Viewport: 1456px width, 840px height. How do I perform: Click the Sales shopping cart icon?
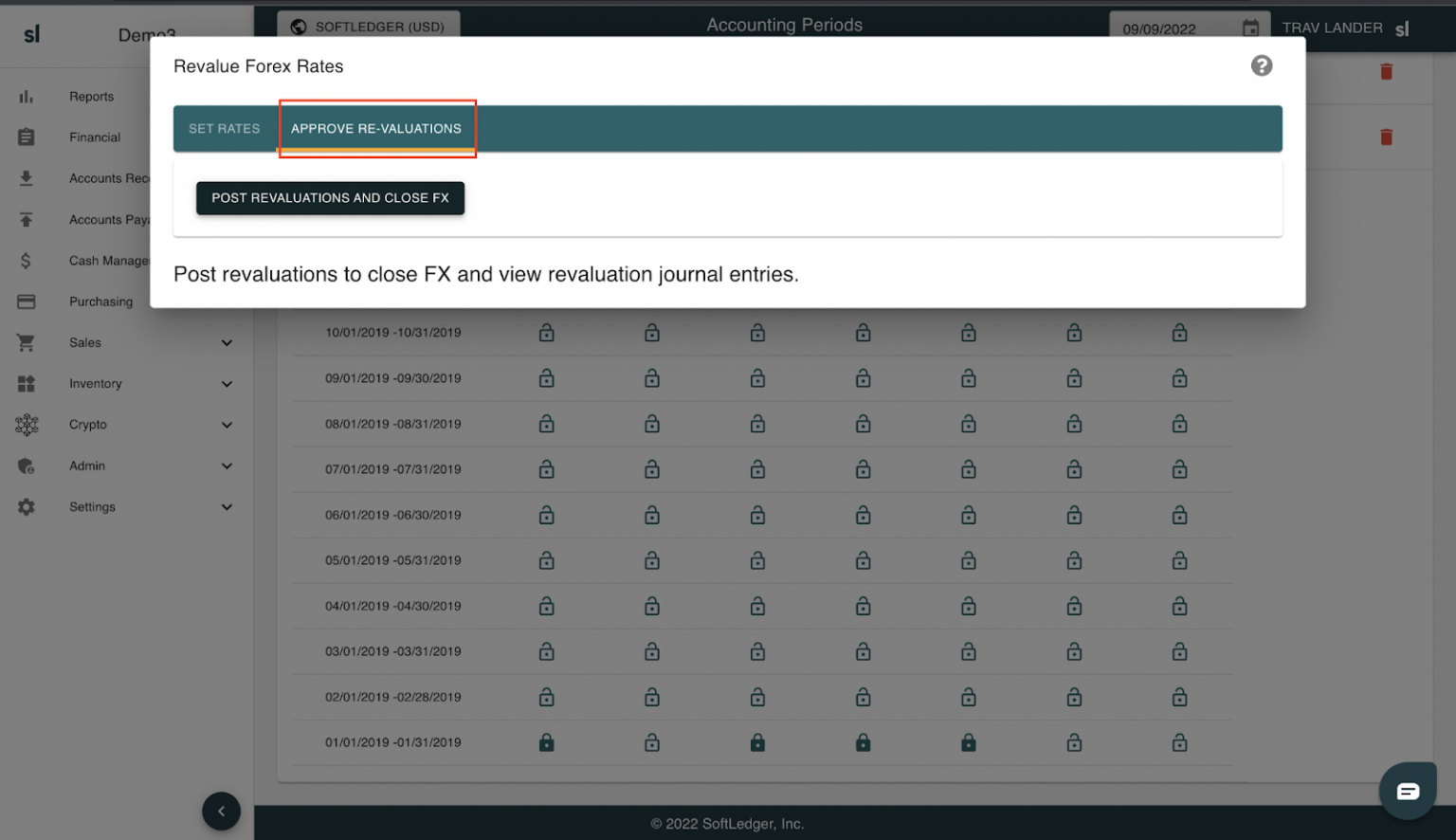27,343
